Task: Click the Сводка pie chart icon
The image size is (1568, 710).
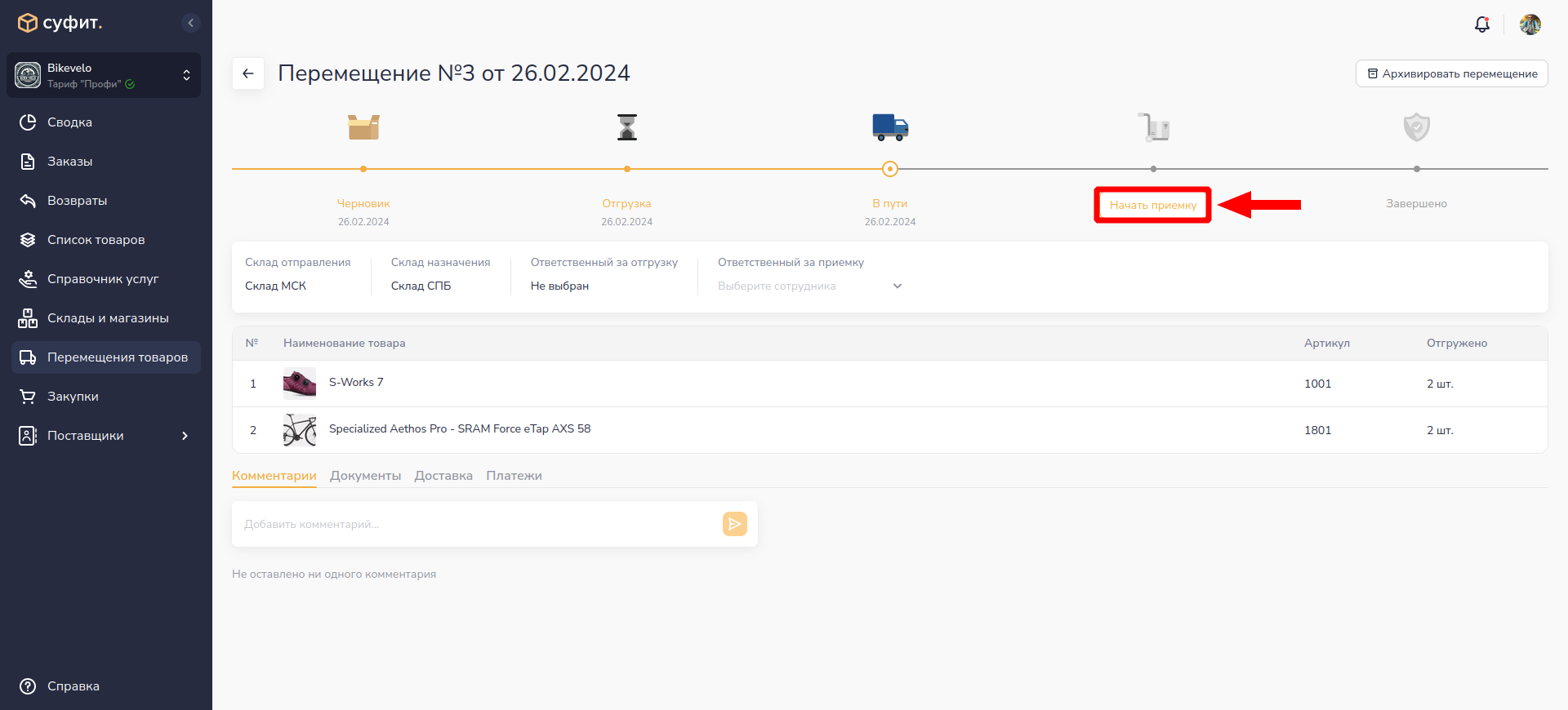Action: (28, 122)
